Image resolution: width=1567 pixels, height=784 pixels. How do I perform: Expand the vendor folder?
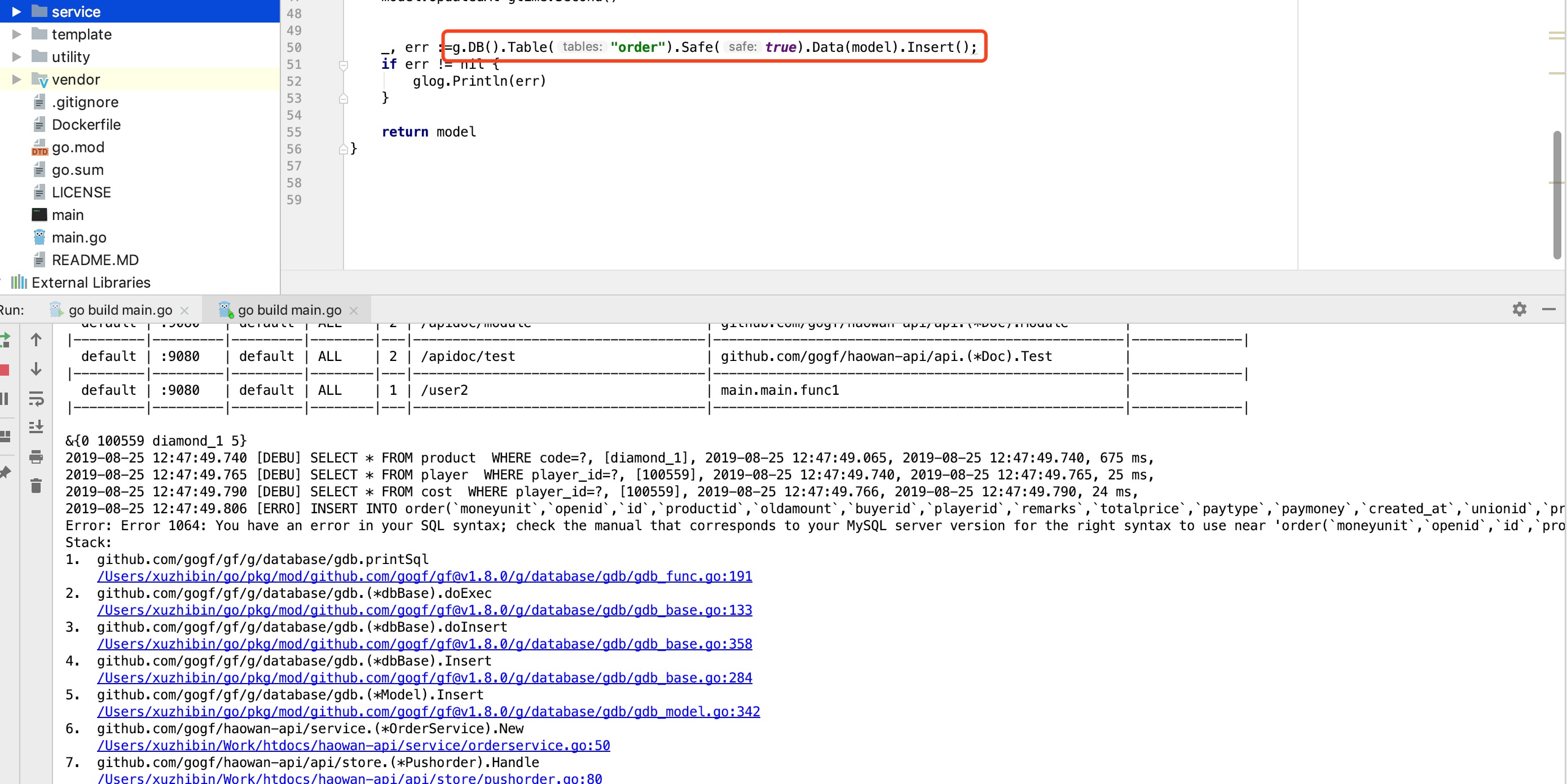(x=16, y=79)
